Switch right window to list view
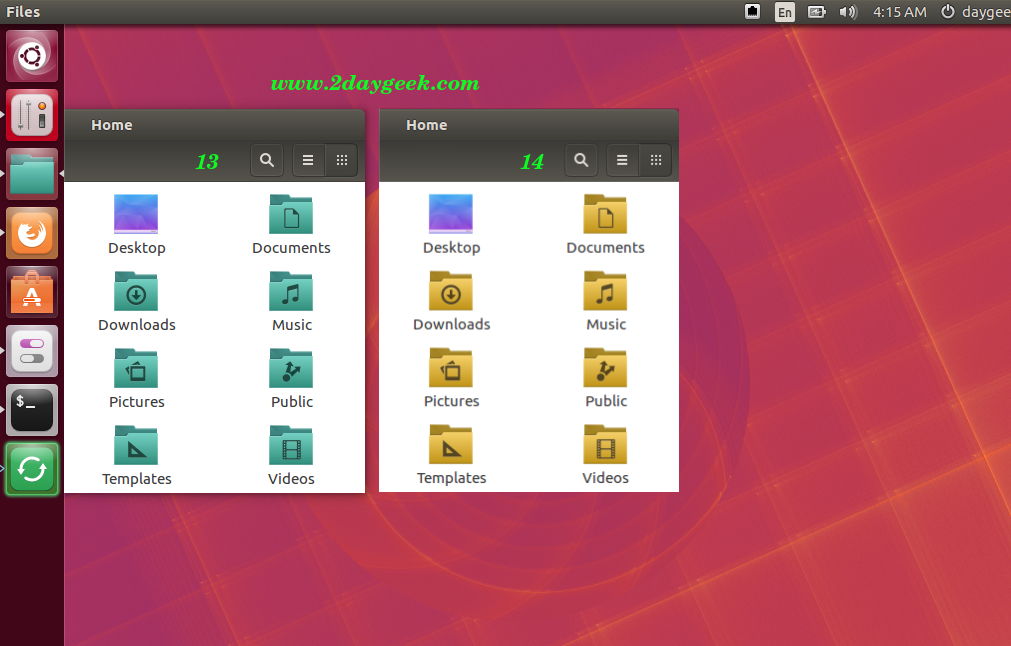 (x=622, y=160)
